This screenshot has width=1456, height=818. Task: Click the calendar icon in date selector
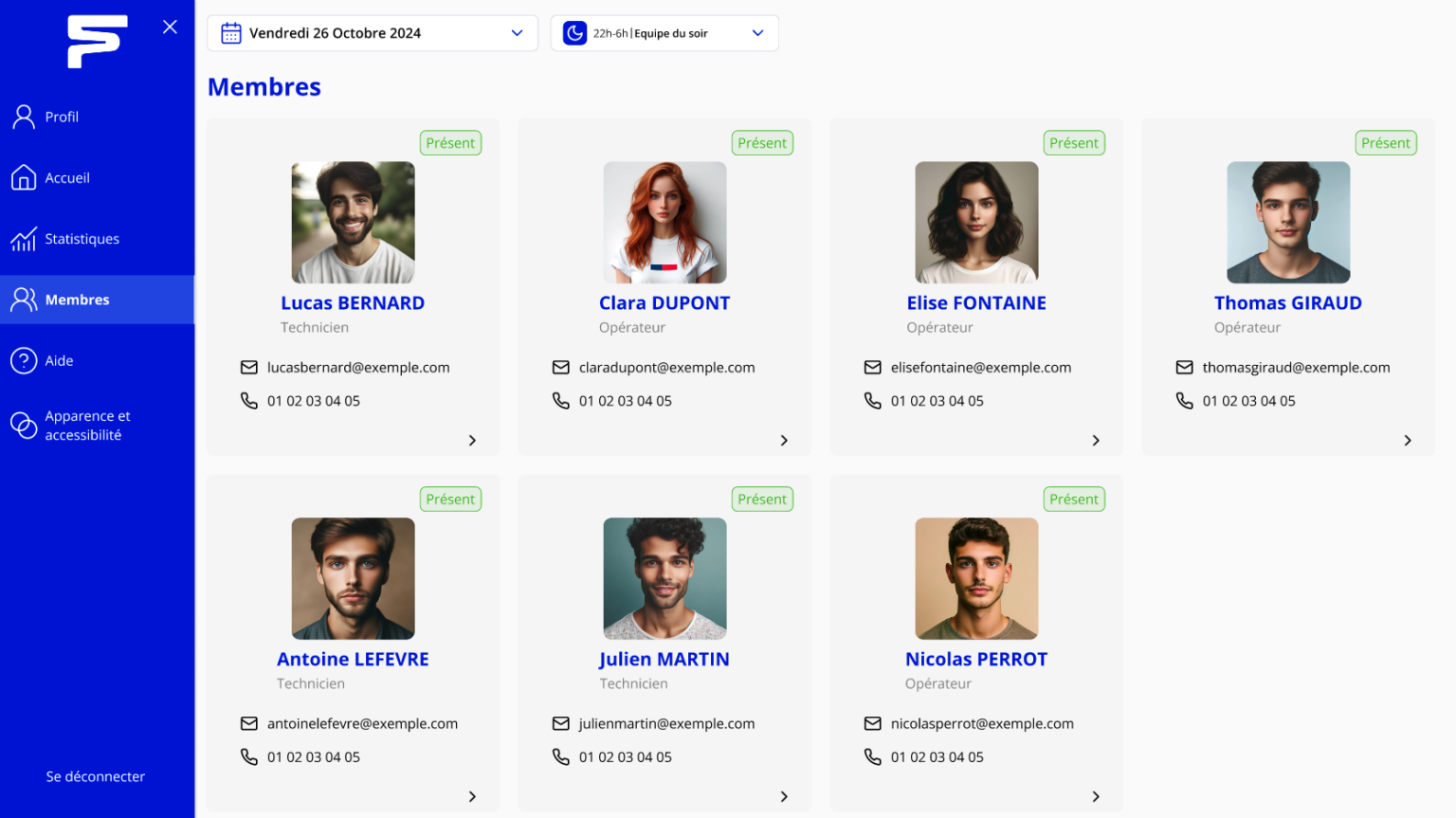[x=231, y=33]
